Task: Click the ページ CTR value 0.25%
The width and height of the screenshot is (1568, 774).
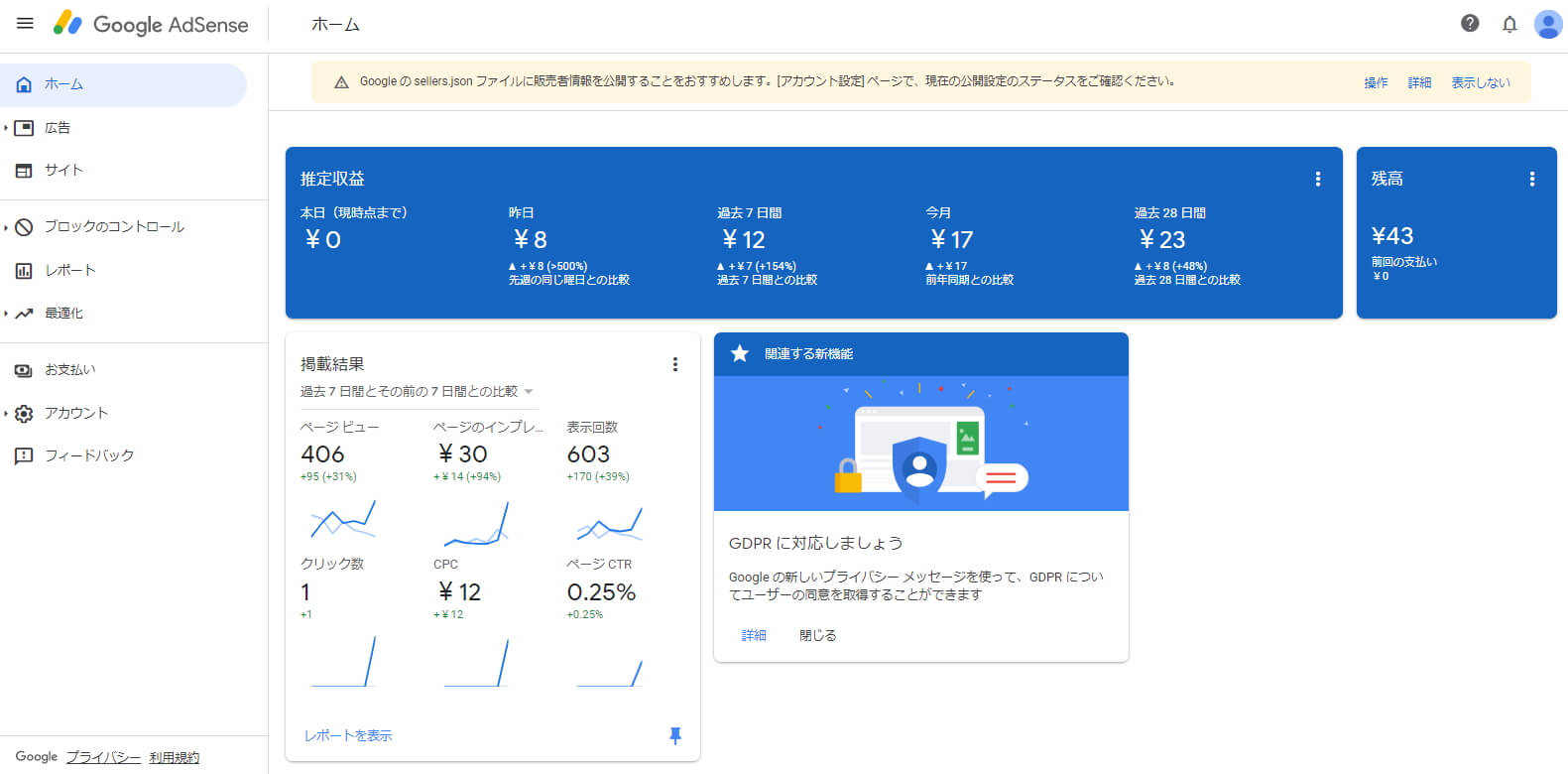Action: (601, 592)
